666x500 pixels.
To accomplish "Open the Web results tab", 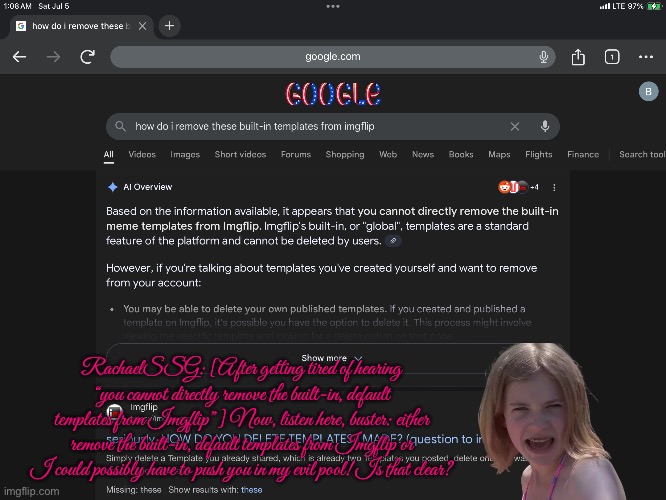I will (388, 155).
